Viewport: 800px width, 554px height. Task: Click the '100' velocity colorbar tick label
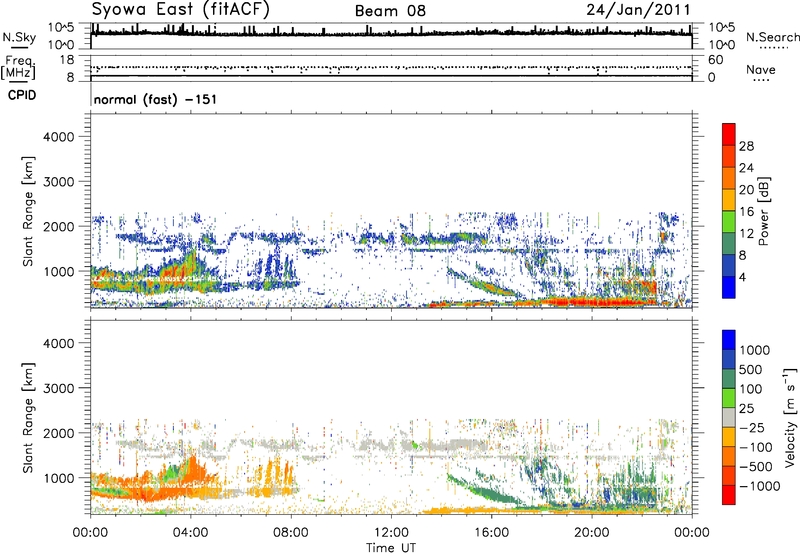point(751,389)
